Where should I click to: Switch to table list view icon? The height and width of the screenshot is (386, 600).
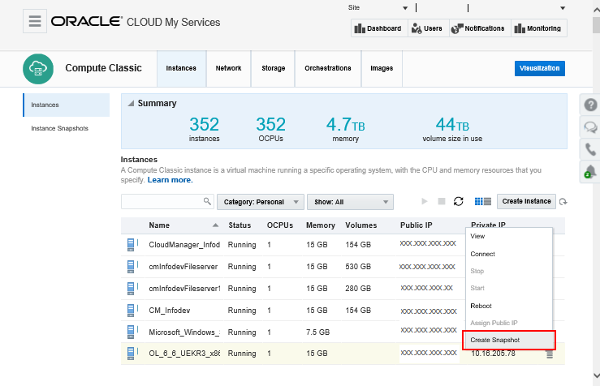pyautogui.click(x=487, y=201)
